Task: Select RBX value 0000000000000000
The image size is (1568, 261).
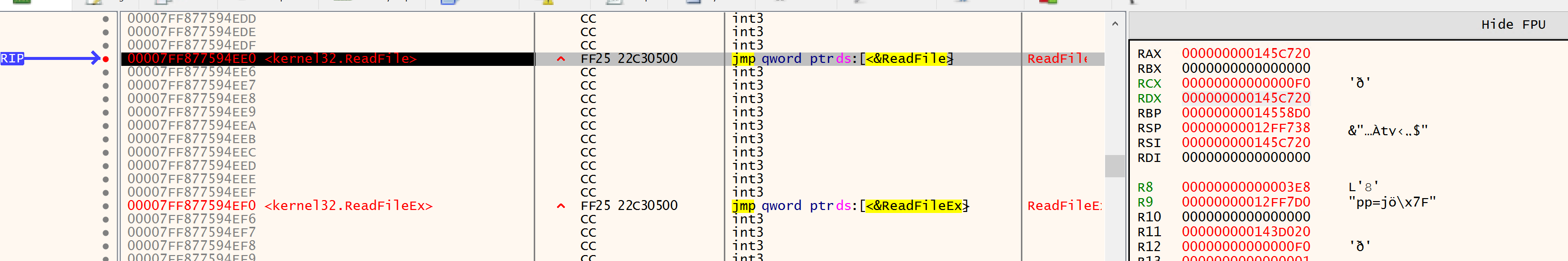Action: (1246, 69)
